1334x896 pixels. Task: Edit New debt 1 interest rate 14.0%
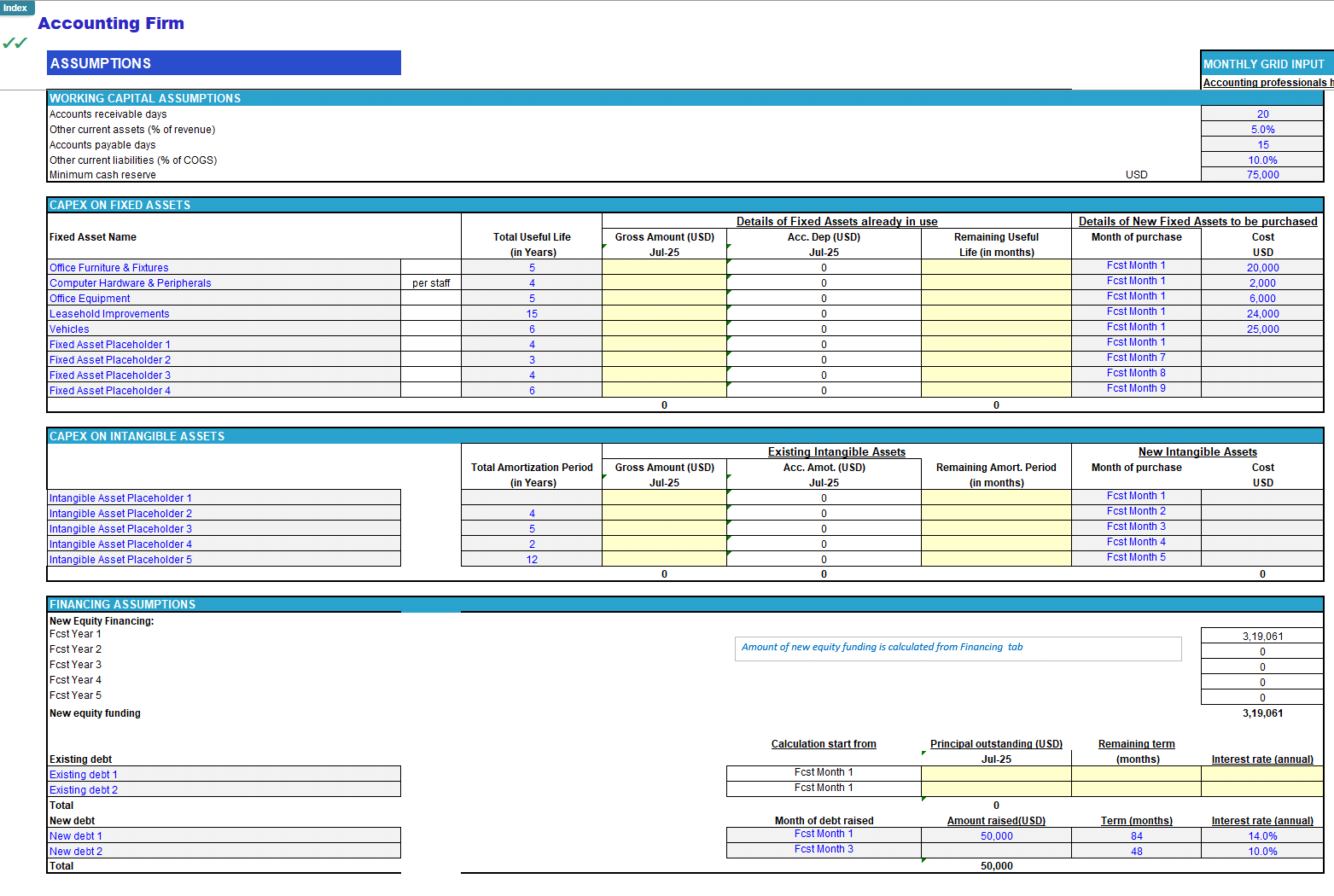1262,836
